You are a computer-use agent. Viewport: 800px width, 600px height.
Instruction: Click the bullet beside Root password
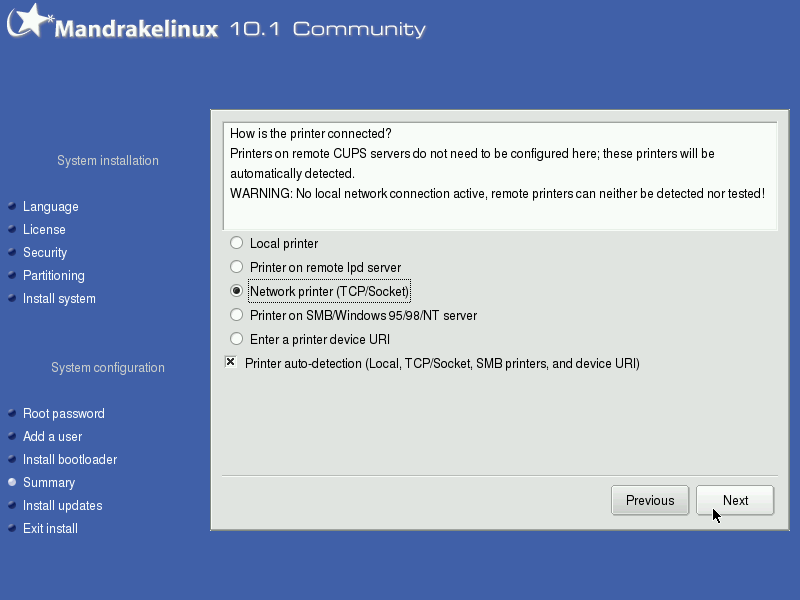tap(12, 413)
